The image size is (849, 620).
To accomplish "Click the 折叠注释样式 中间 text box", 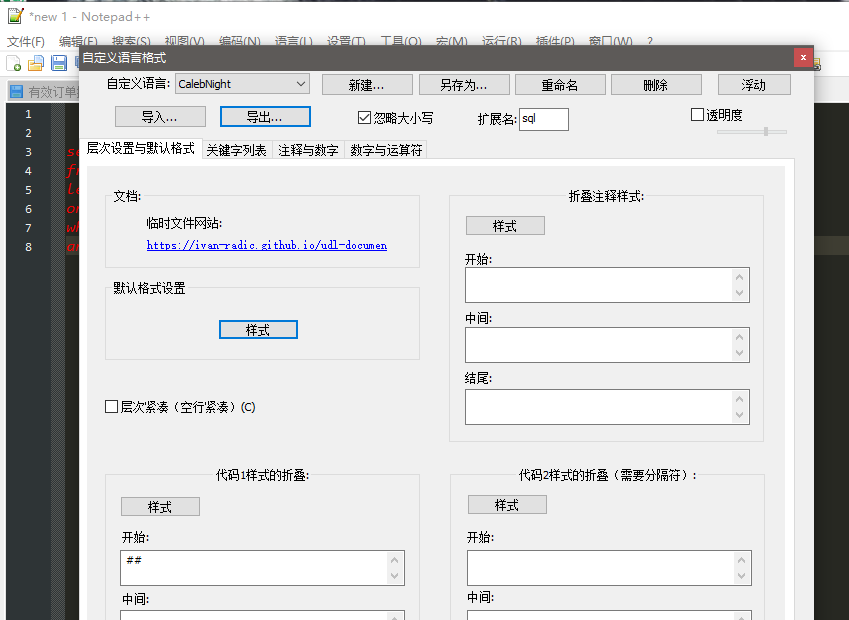I will tap(608, 345).
